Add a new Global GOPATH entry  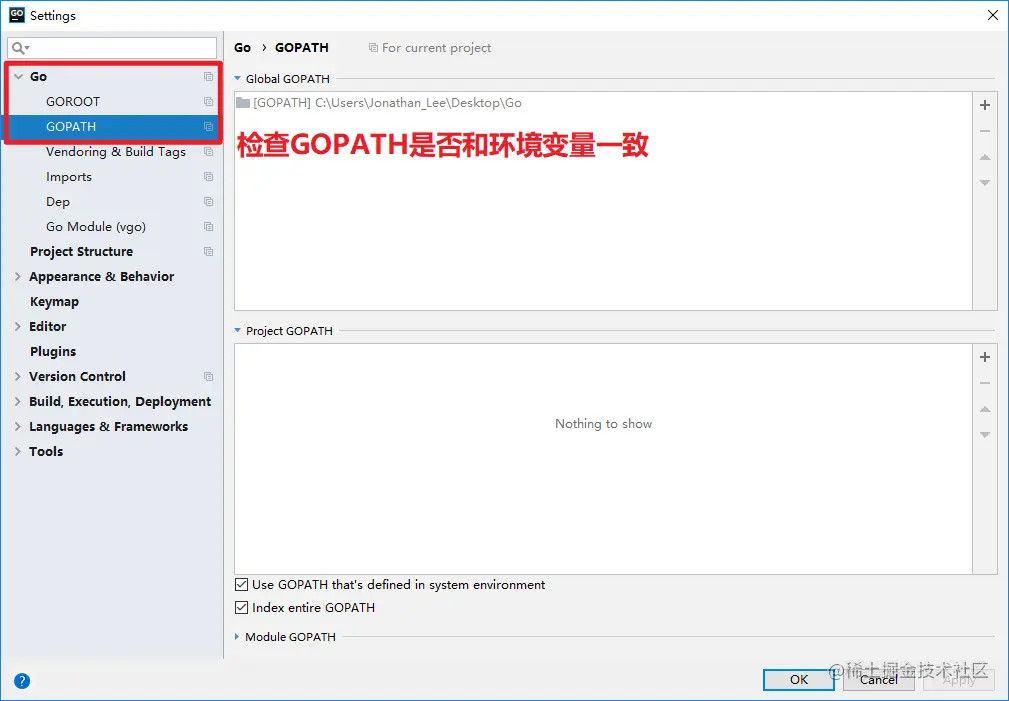coord(985,105)
